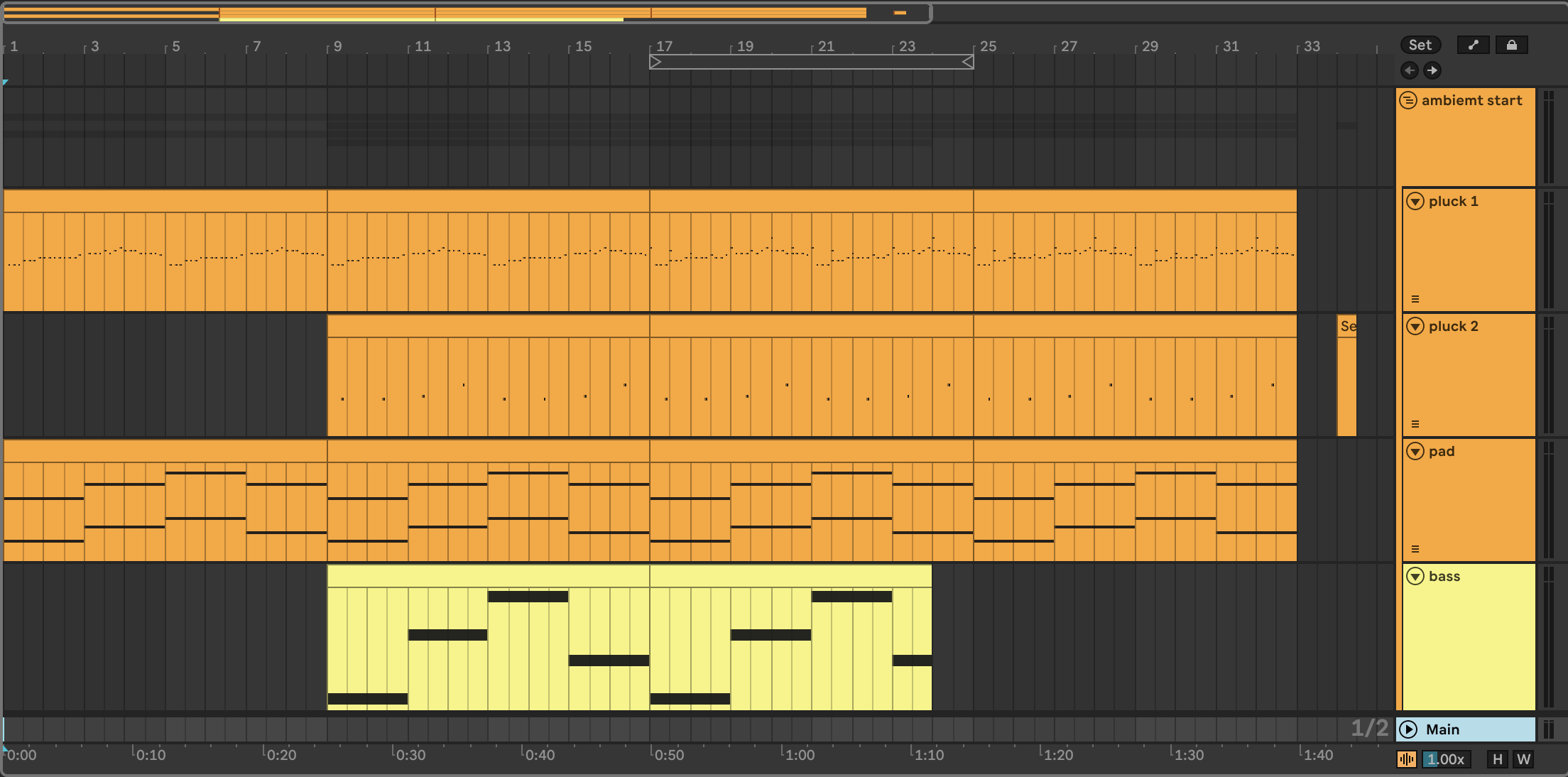Collapse the pluck 1 track
Screen dimensions: 1568x777
[x=1415, y=202]
